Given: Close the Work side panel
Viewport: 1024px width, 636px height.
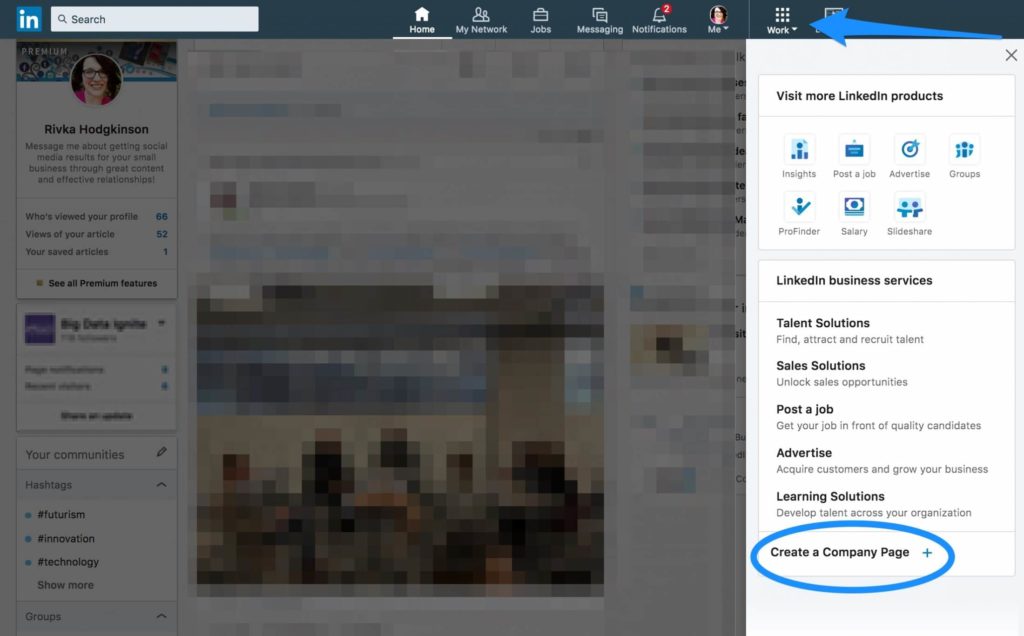Looking at the screenshot, I should click(1011, 56).
